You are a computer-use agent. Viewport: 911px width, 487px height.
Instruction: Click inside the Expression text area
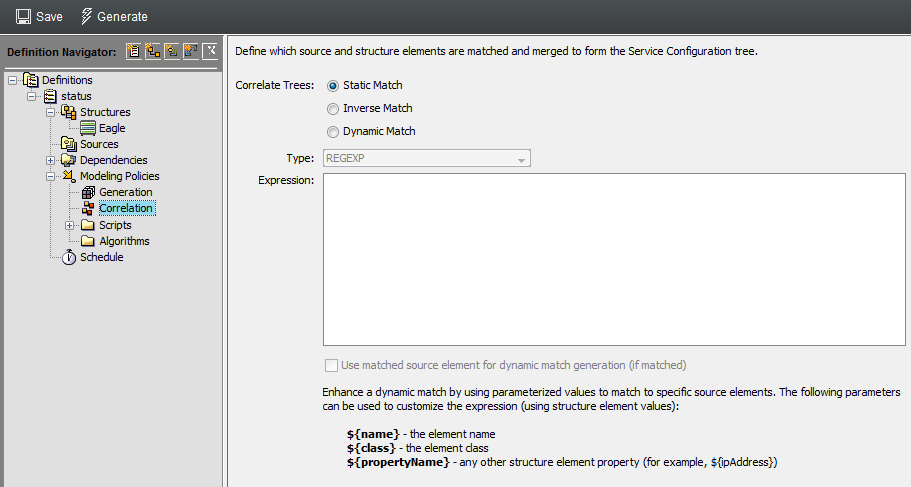click(x=614, y=259)
